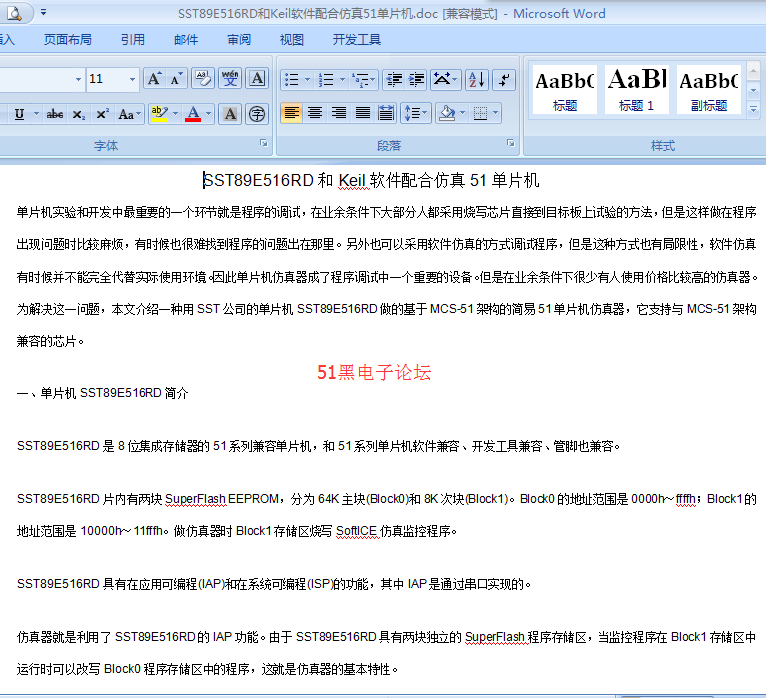Toggle Align Text Left
766x698 pixels.
coord(292,113)
